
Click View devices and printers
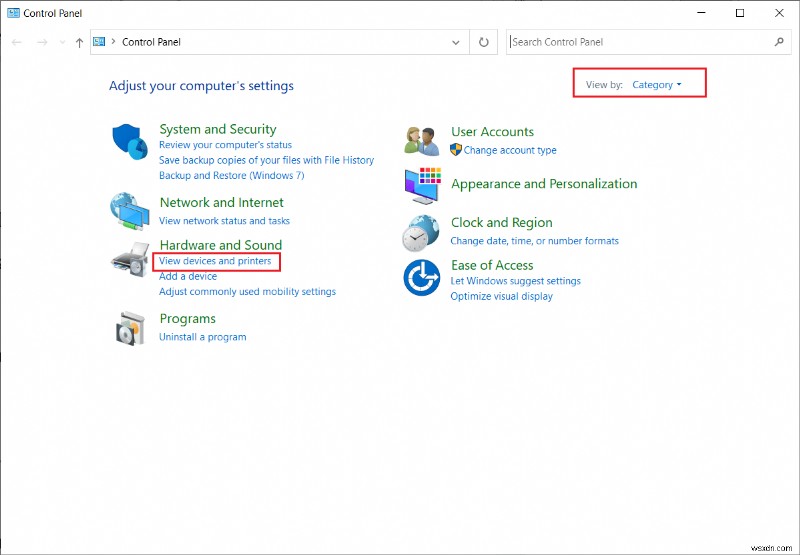click(x=215, y=261)
